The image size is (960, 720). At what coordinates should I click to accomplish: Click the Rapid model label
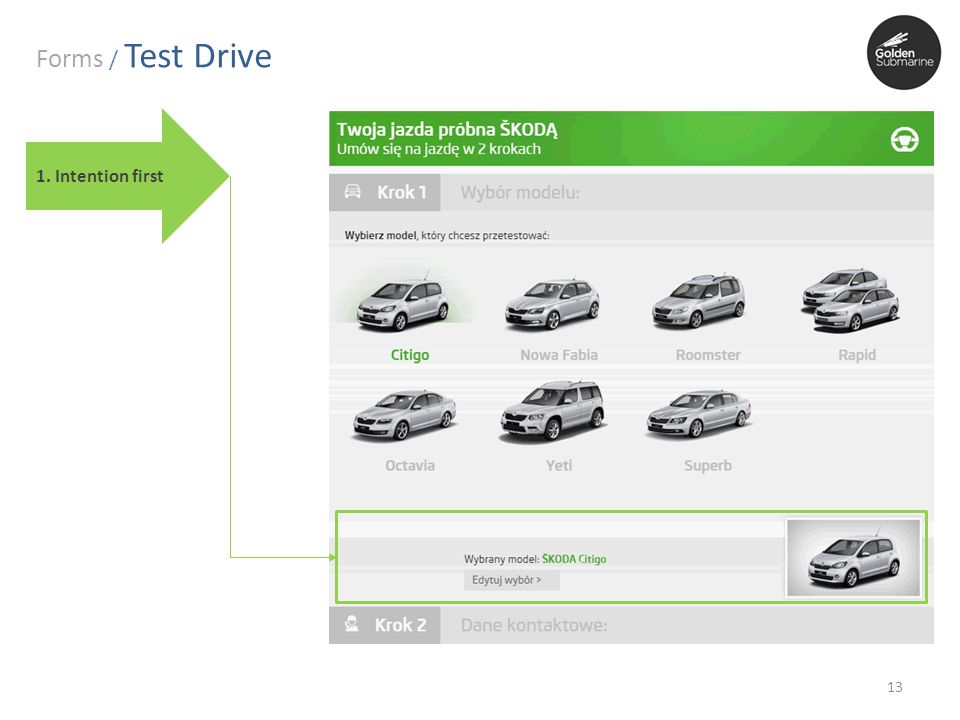point(857,355)
